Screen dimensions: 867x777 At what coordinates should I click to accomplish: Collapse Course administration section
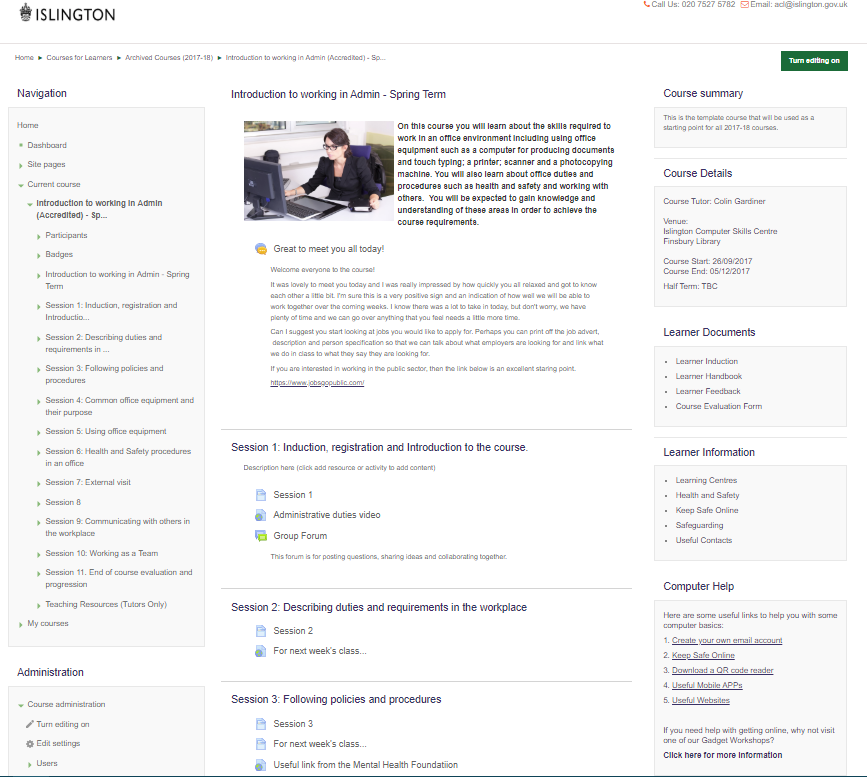(x=21, y=705)
